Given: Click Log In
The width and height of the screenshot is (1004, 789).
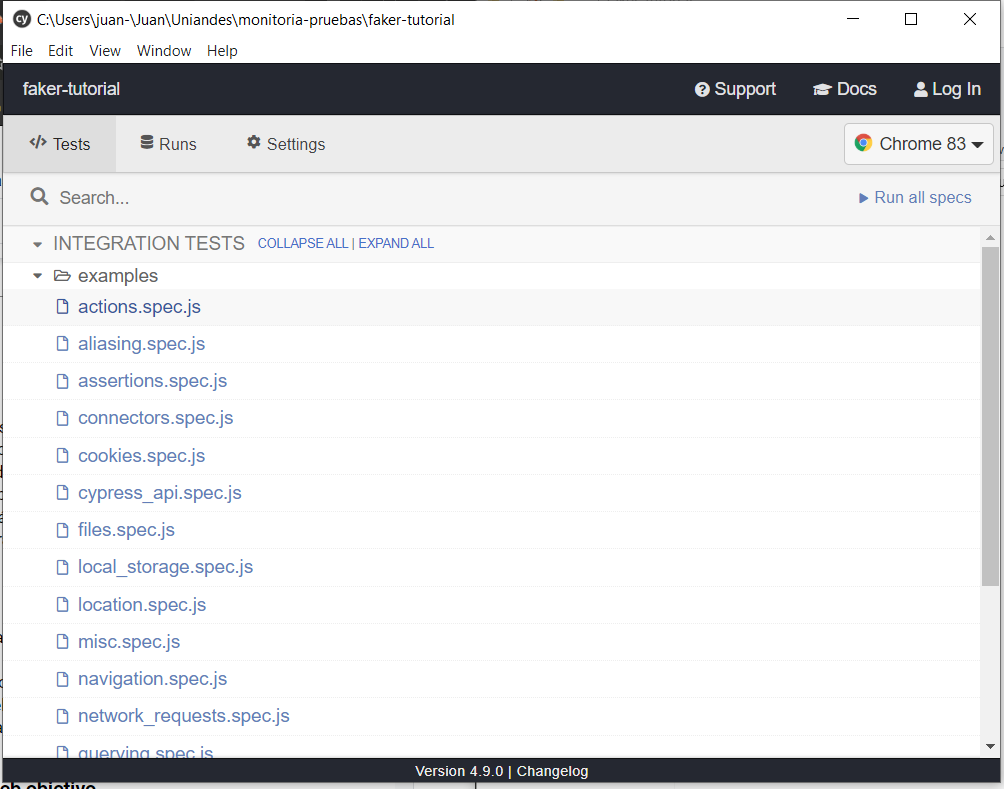Looking at the screenshot, I should pos(947,89).
